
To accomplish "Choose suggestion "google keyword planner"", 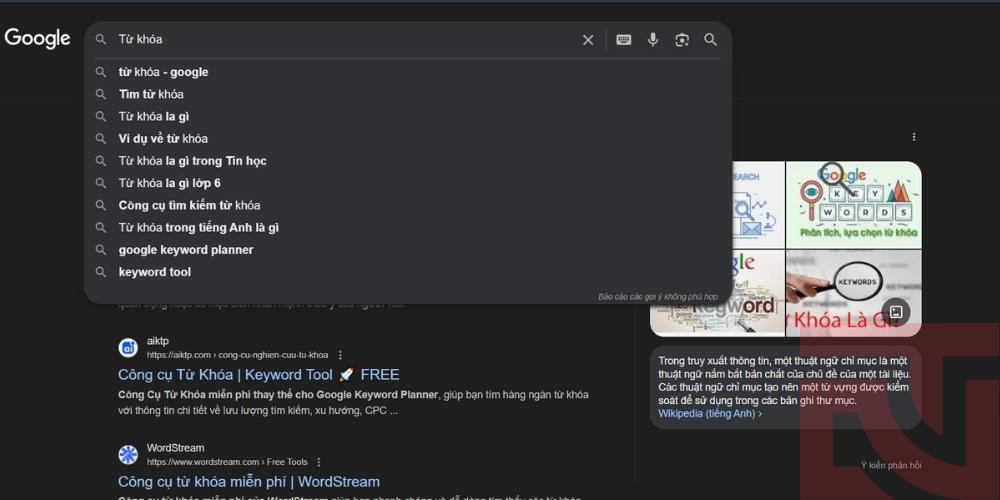I will pos(408,250).
